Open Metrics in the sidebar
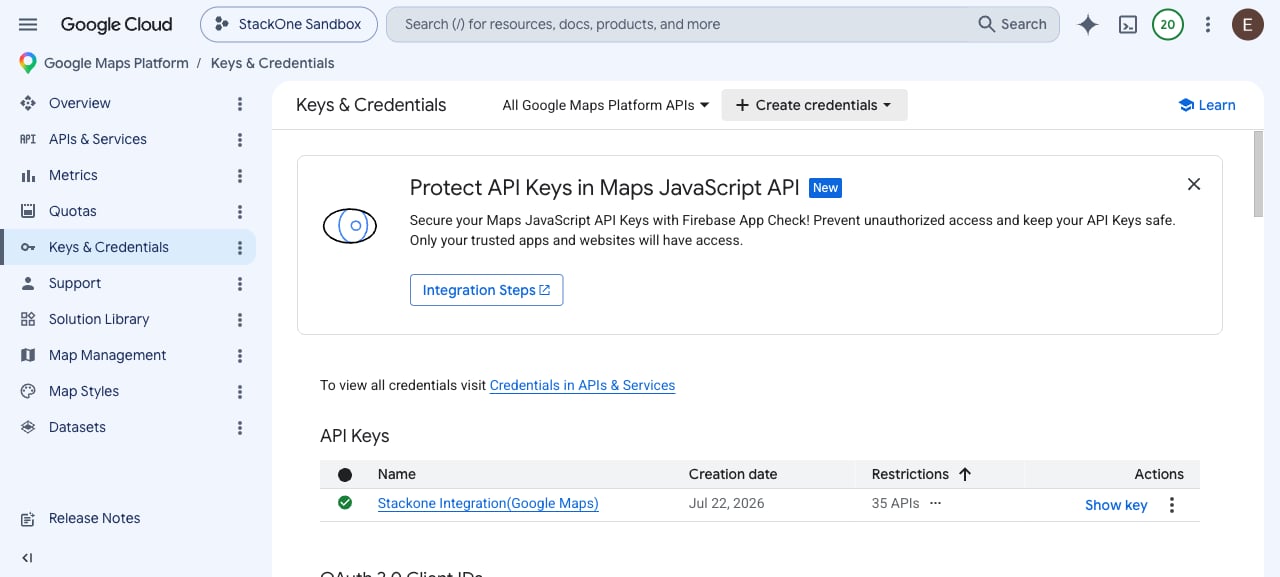 pos(73,175)
